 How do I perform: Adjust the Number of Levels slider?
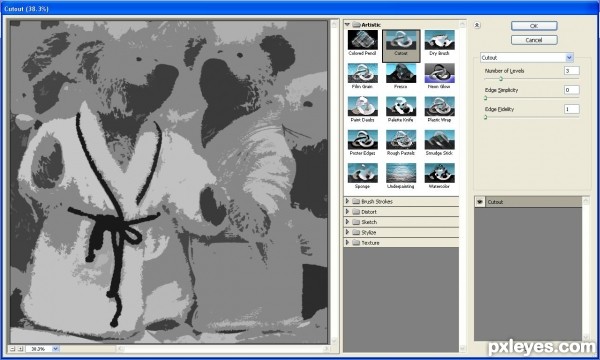point(501,79)
